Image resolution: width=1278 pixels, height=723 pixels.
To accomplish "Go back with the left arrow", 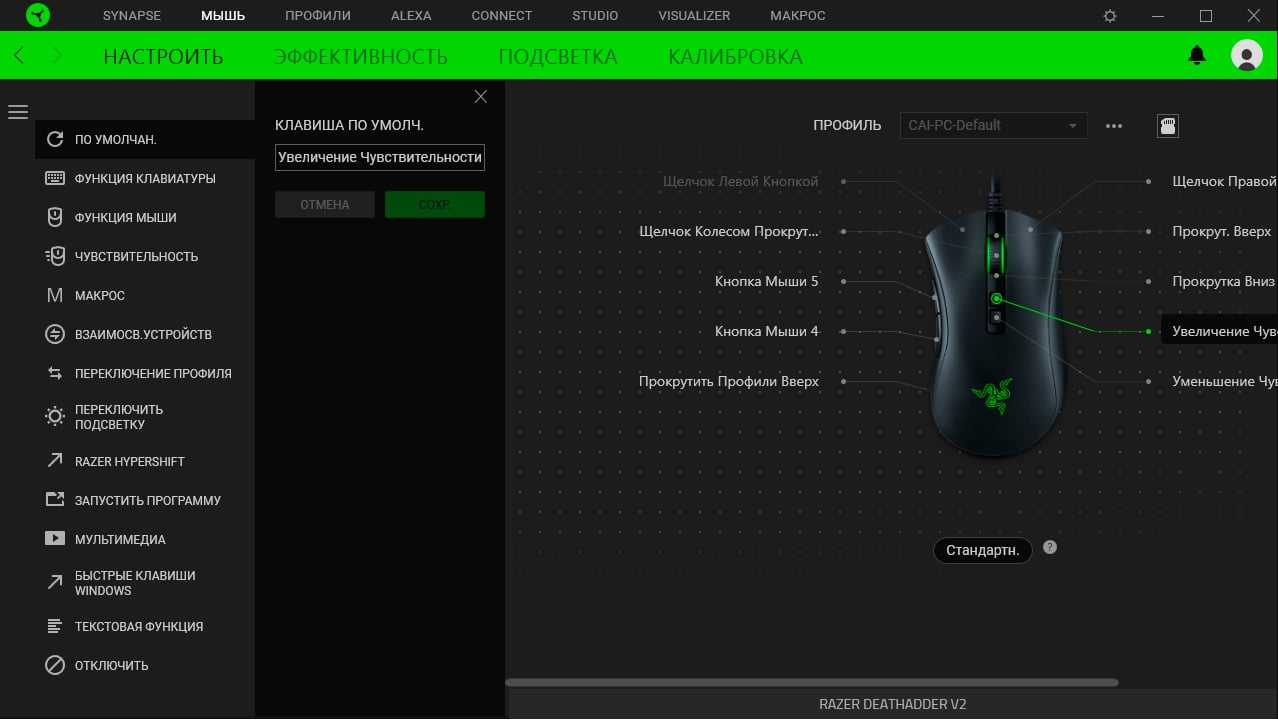I will (x=20, y=56).
